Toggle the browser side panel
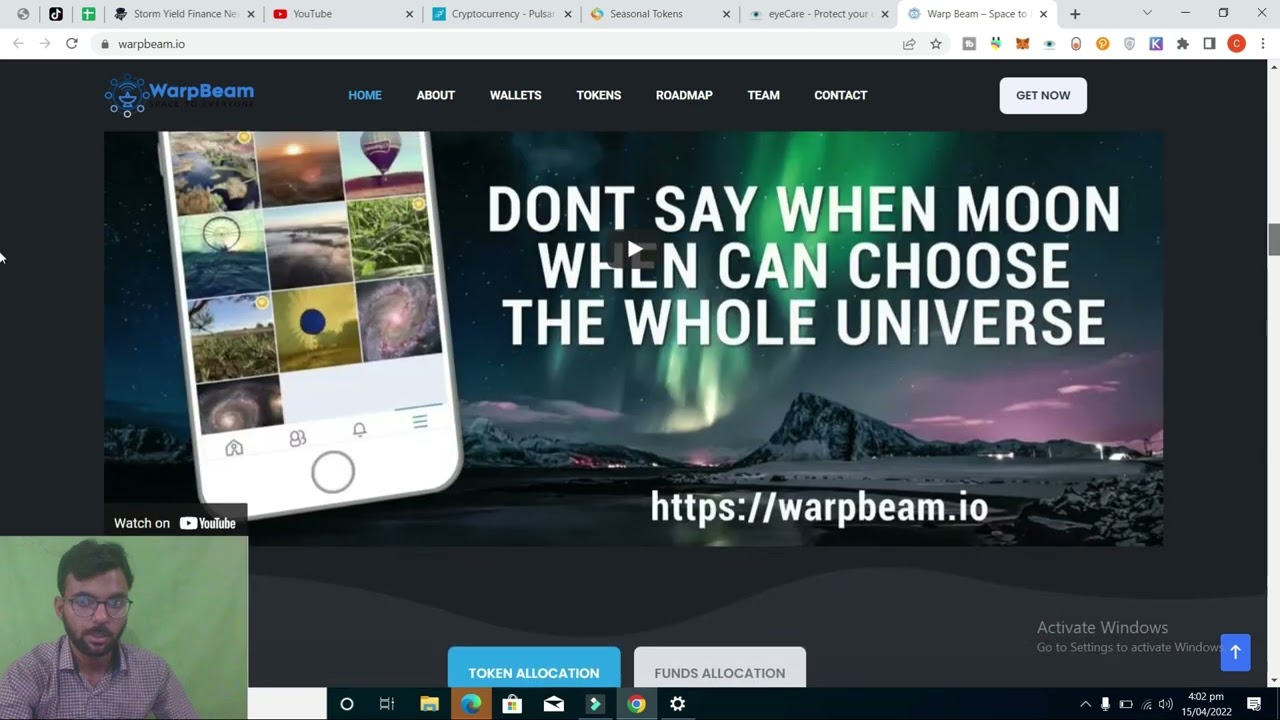Screen dimensions: 1280x720 tap(1209, 44)
